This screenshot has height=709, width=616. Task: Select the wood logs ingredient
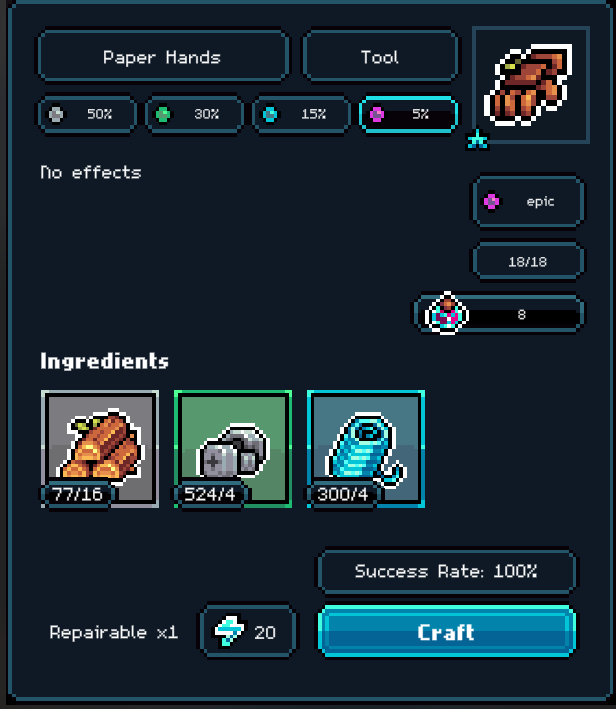(100, 449)
